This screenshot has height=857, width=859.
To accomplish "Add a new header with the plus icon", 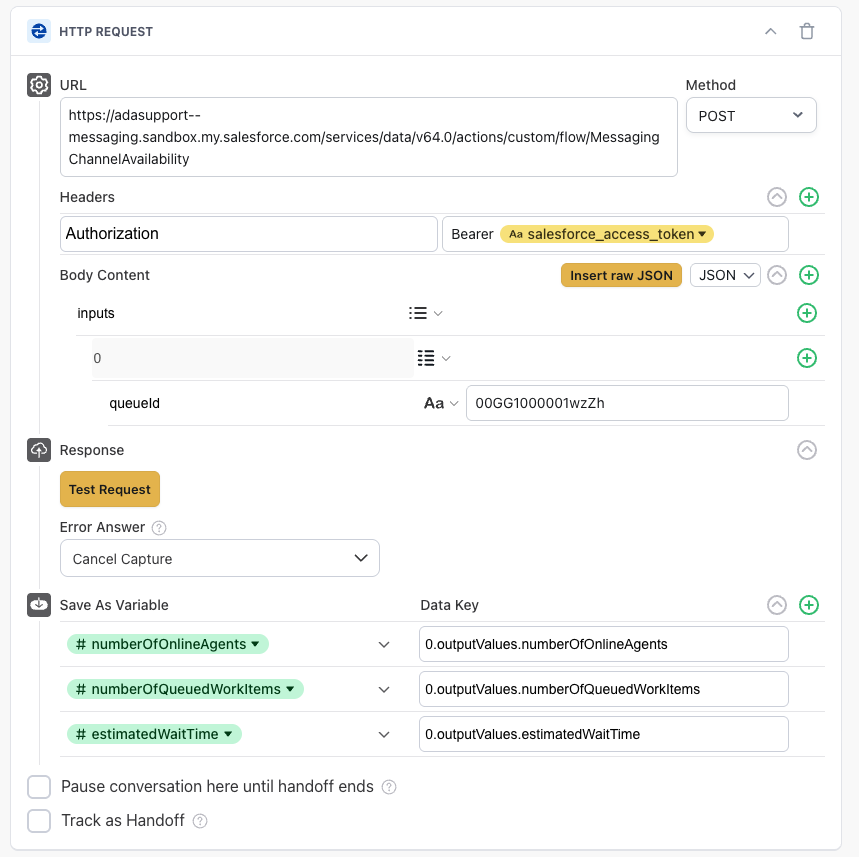I will coord(809,197).
